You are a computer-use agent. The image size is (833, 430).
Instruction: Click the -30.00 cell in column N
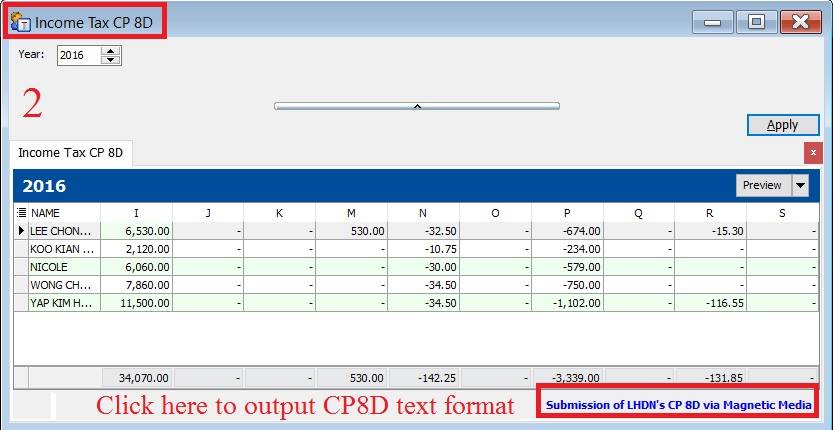[423, 267]
